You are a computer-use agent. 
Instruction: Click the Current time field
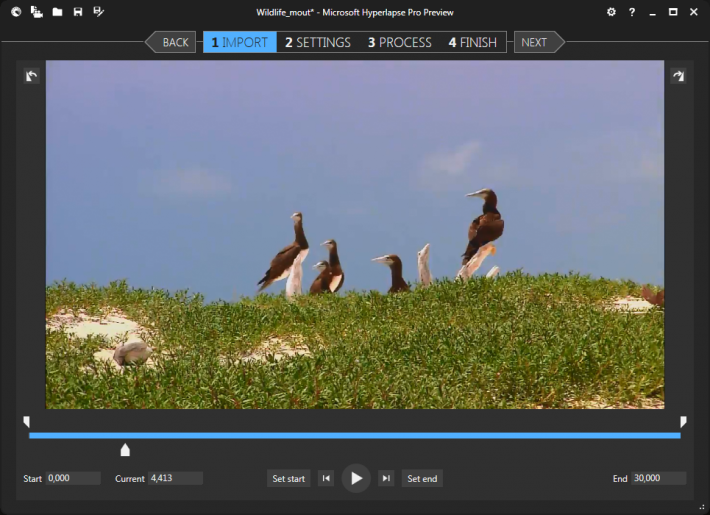click(x=175, y=478)
